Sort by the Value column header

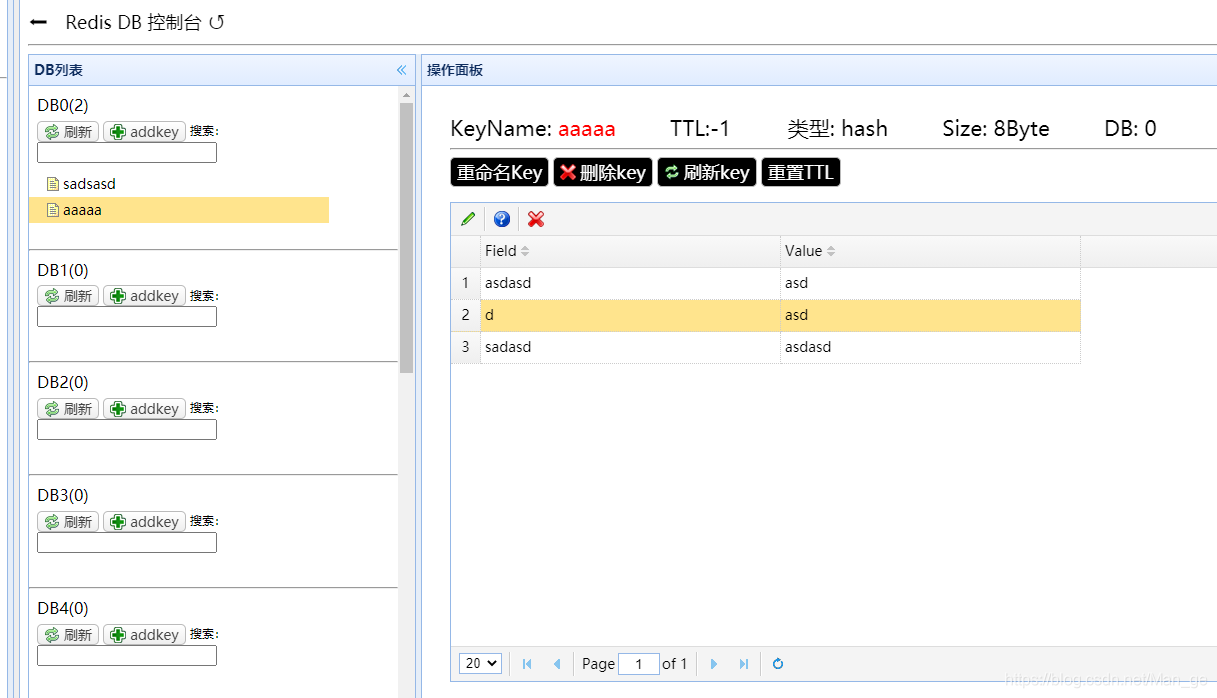tap(930, 251)
